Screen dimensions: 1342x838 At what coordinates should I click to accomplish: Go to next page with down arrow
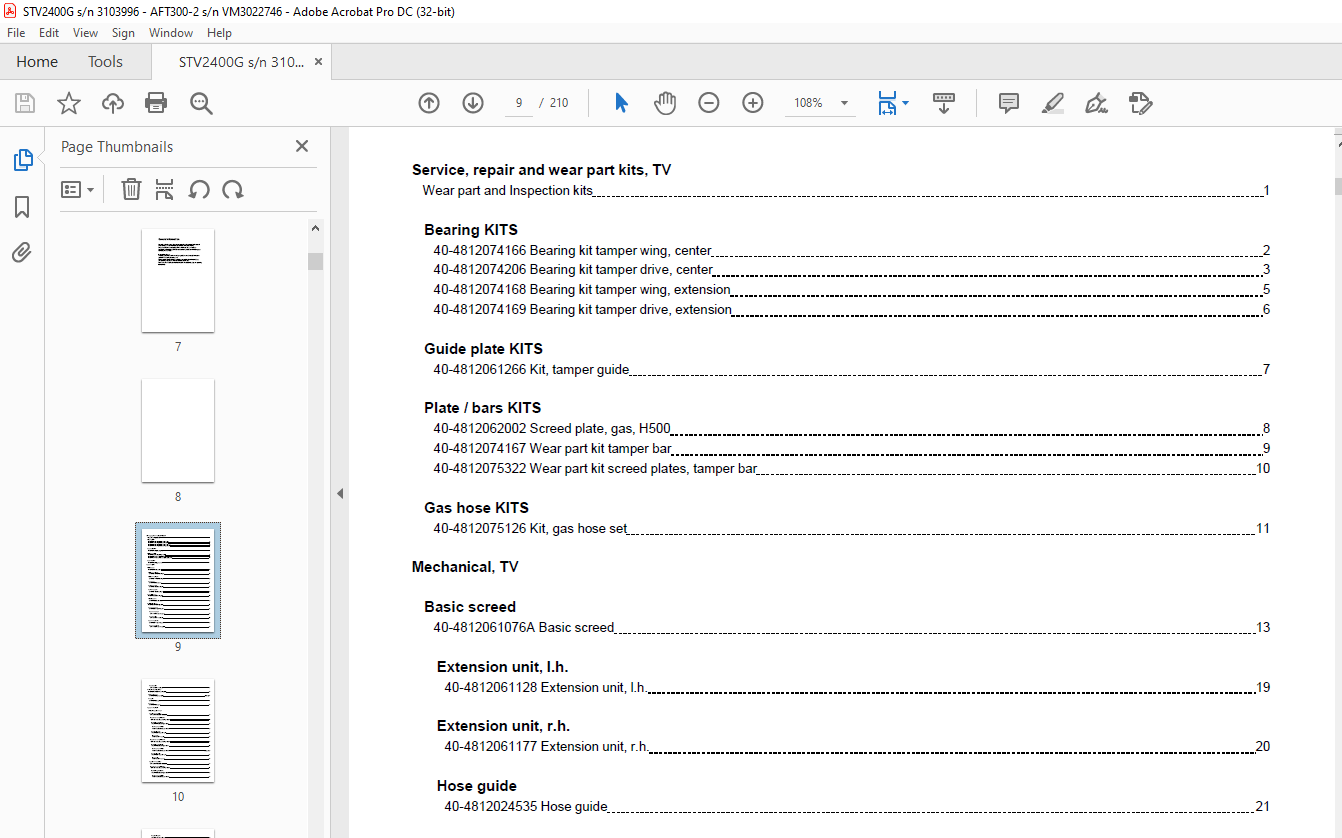click(x=473, y=103)
